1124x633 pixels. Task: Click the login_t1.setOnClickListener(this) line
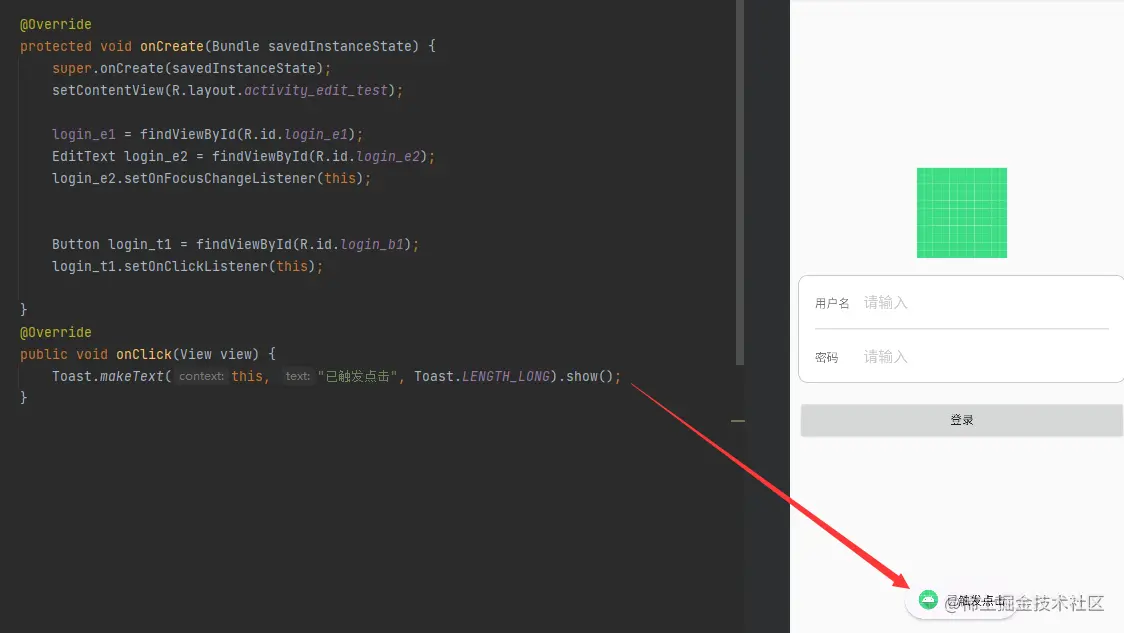[187, 266]
